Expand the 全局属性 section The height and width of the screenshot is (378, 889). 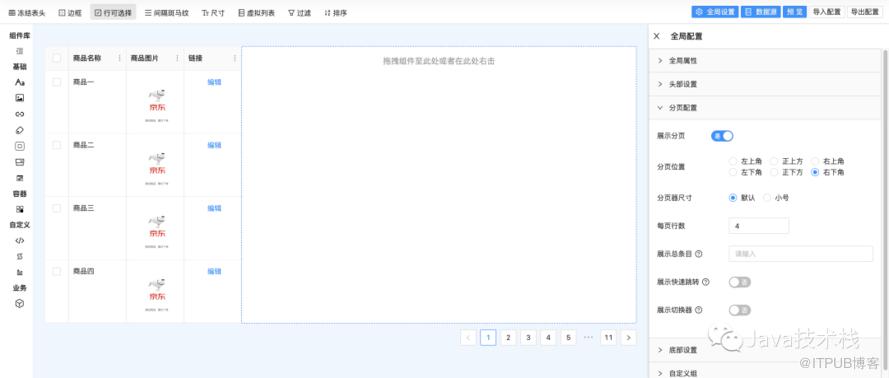pyautogui.click(x=764, y=60)
